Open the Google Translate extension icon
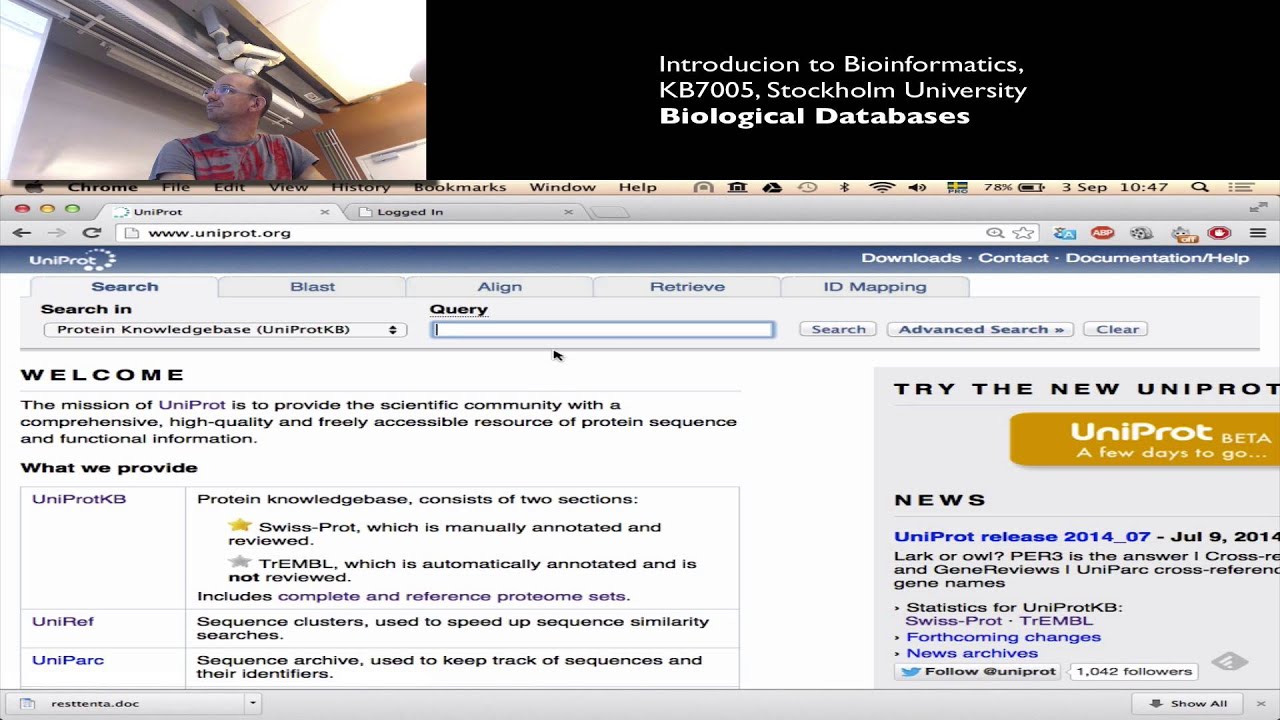Screen dimensions: 1280x720 (1065, 233)
